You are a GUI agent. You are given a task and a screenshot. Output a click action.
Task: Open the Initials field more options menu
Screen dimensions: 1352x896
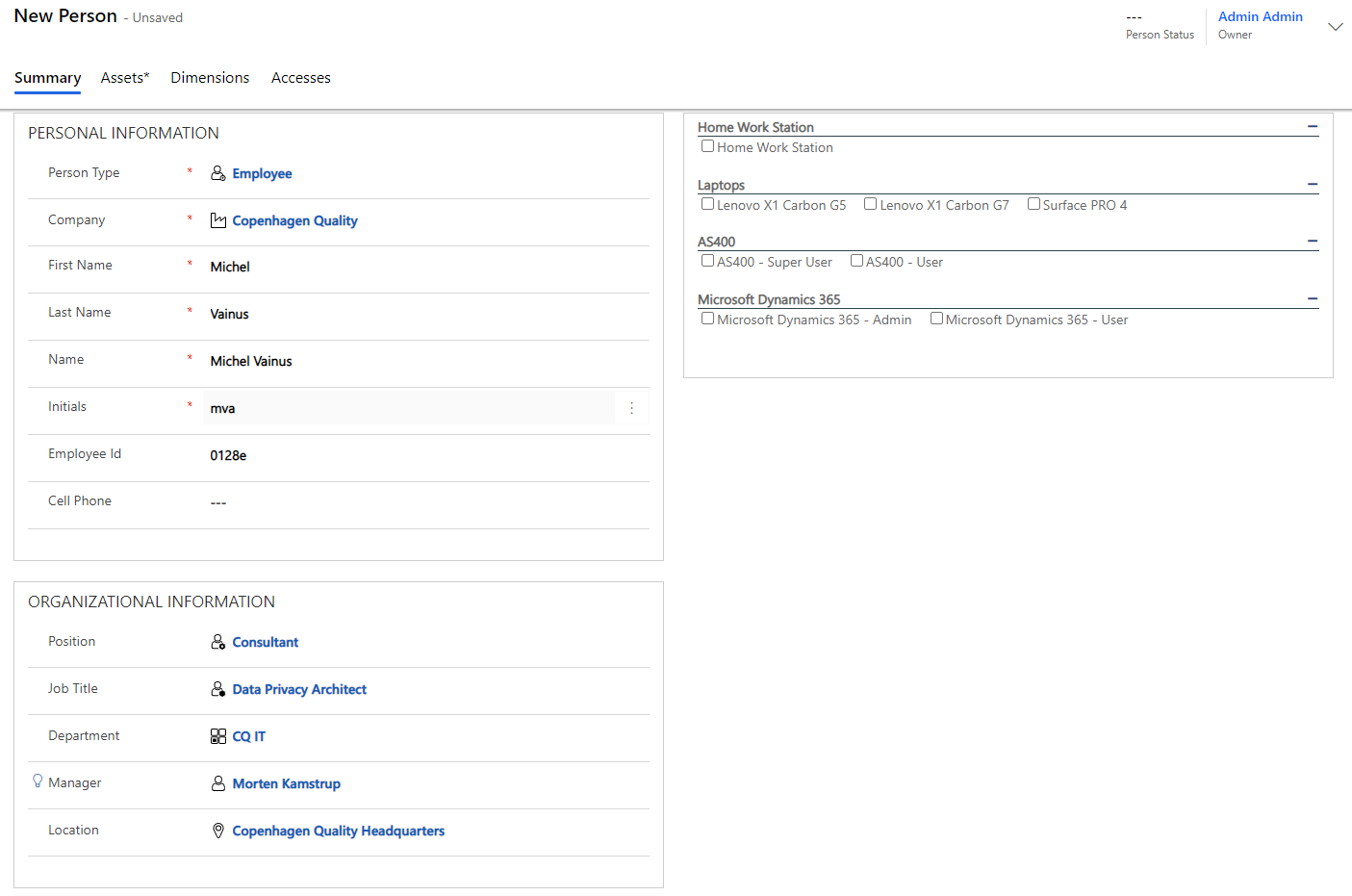coord(631,408)
